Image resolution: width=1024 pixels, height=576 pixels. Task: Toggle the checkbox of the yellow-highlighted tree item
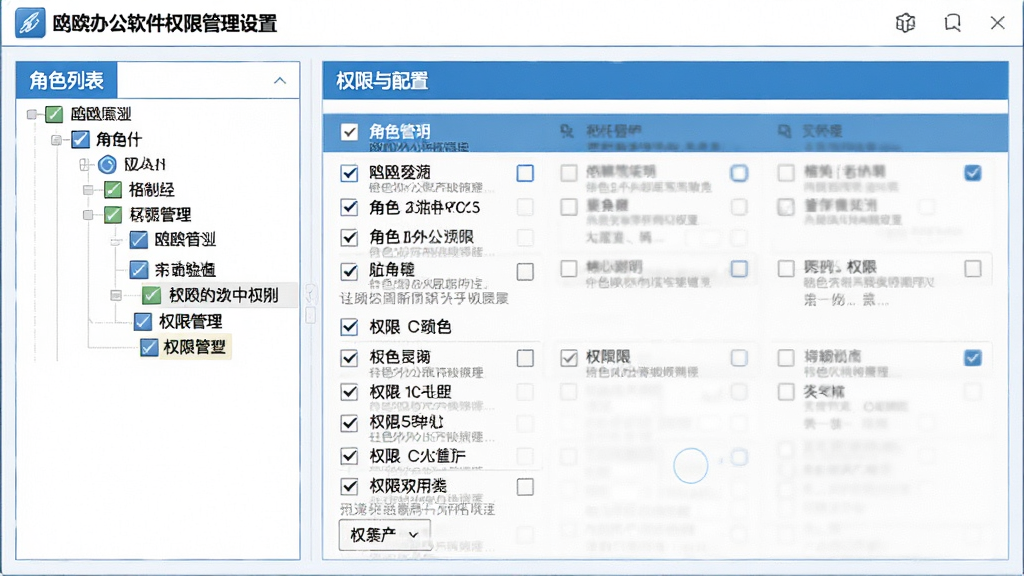pos(149,347)
